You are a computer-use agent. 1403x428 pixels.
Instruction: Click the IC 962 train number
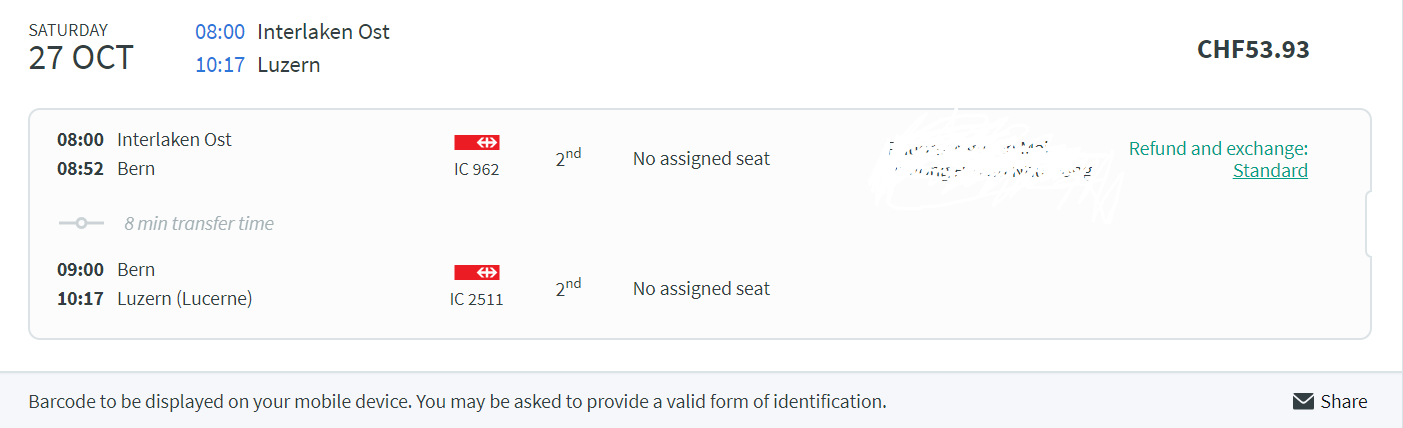(477, 169)
